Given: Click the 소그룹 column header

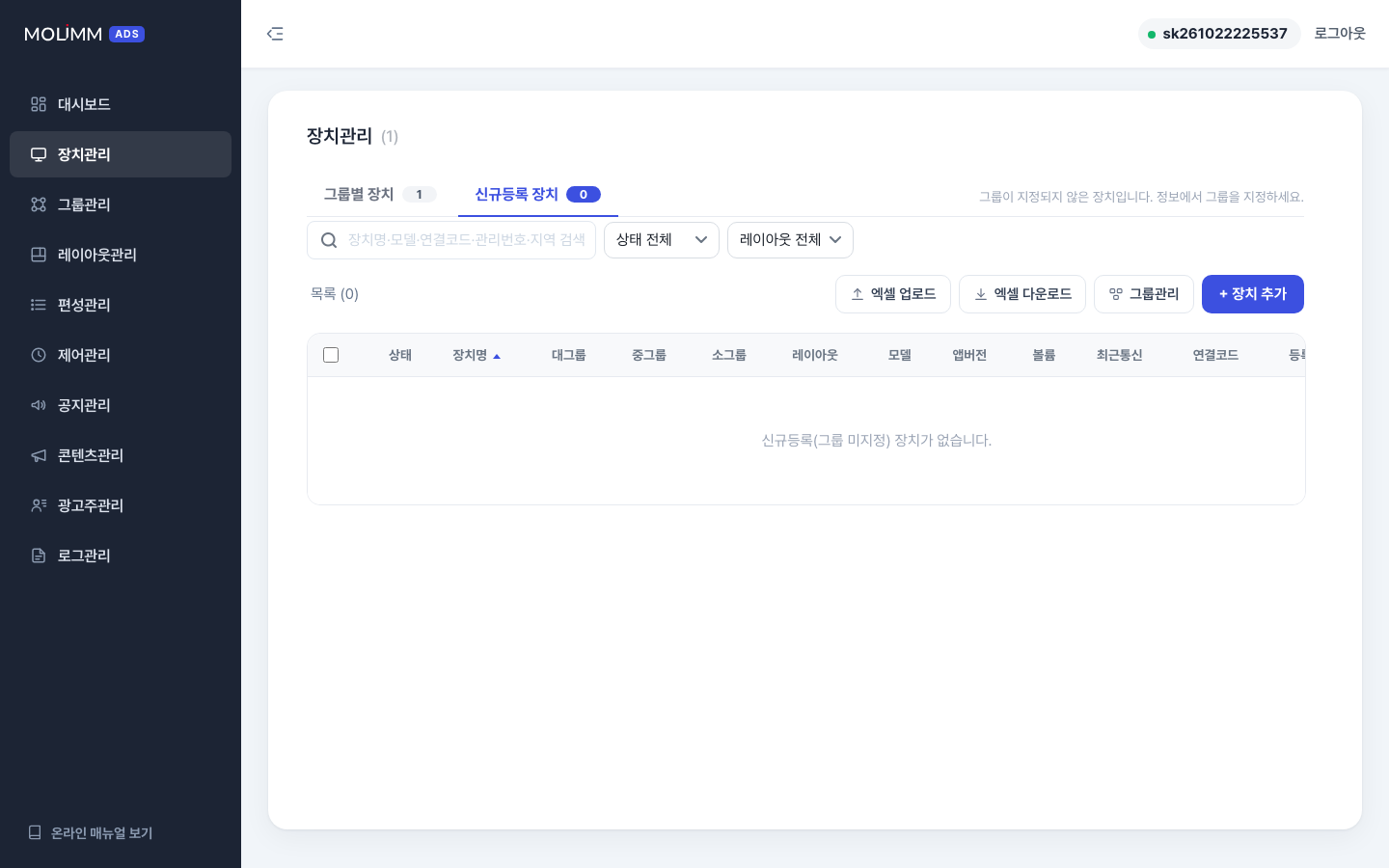Looking at the screenshot, I should (729, 355).
